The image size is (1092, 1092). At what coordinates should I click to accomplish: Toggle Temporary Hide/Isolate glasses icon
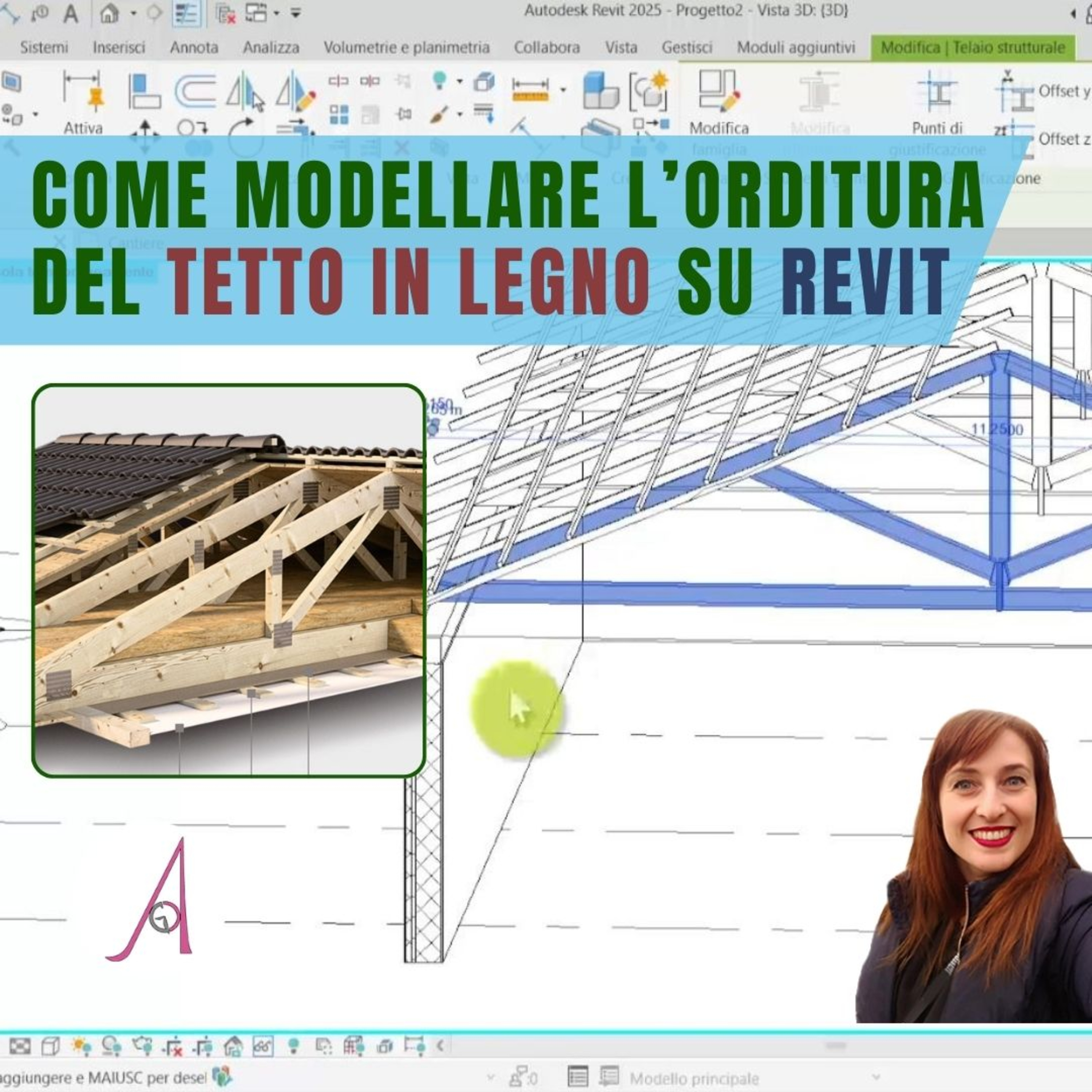pyautogui.click(x=263, y=1046)
